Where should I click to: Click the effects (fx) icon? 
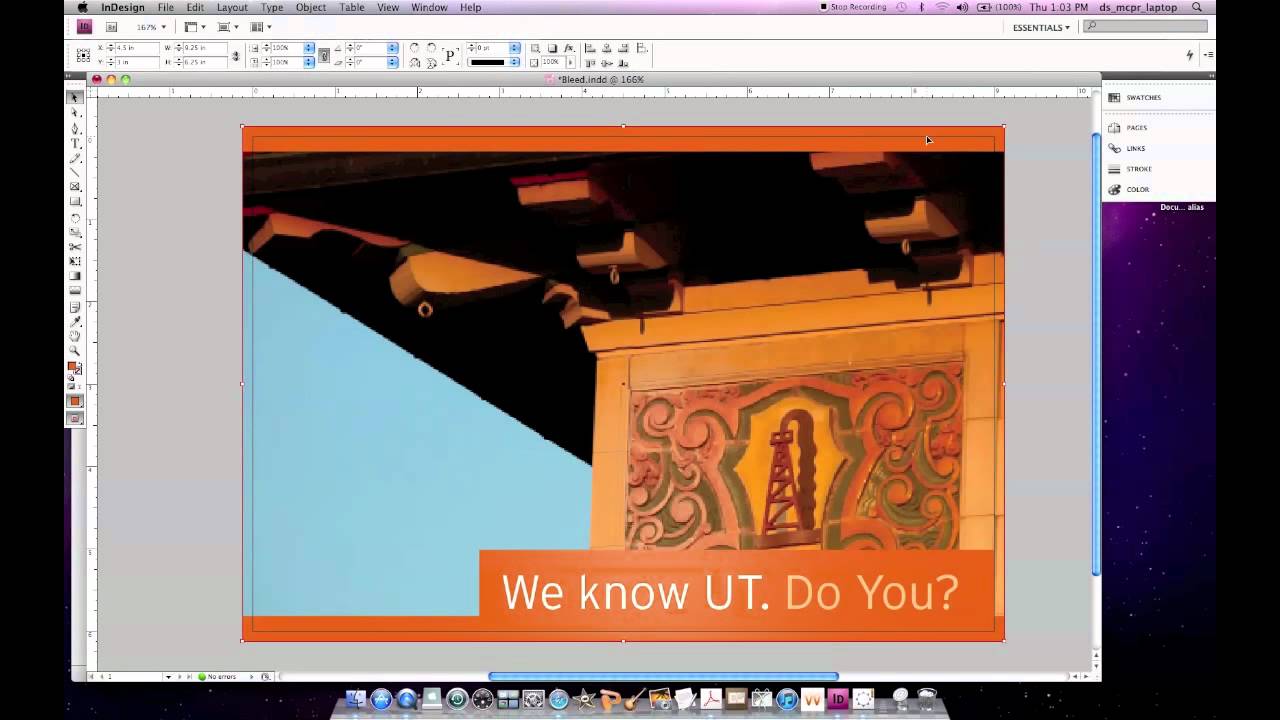569,48
